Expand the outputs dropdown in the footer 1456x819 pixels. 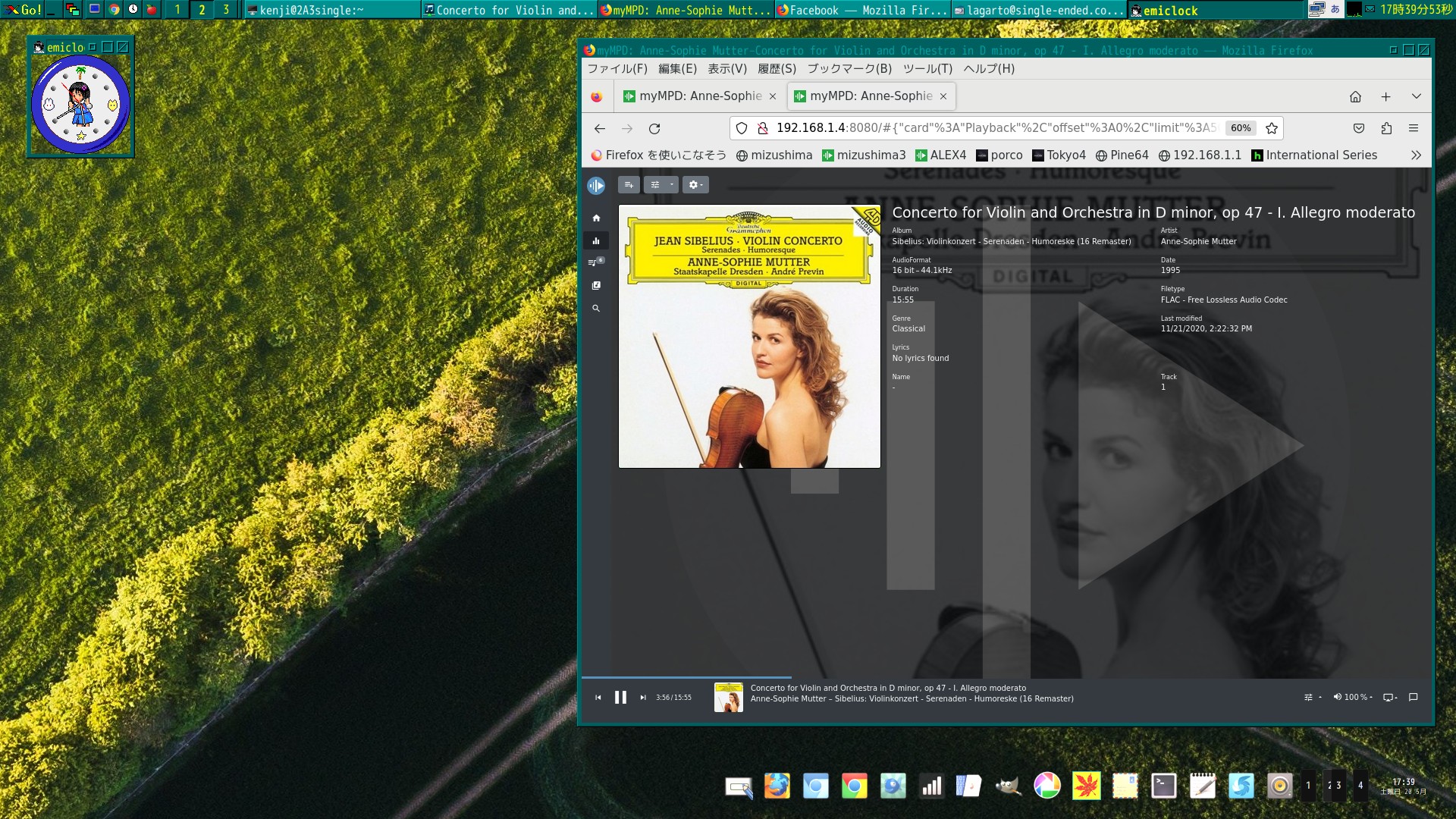1390,698
